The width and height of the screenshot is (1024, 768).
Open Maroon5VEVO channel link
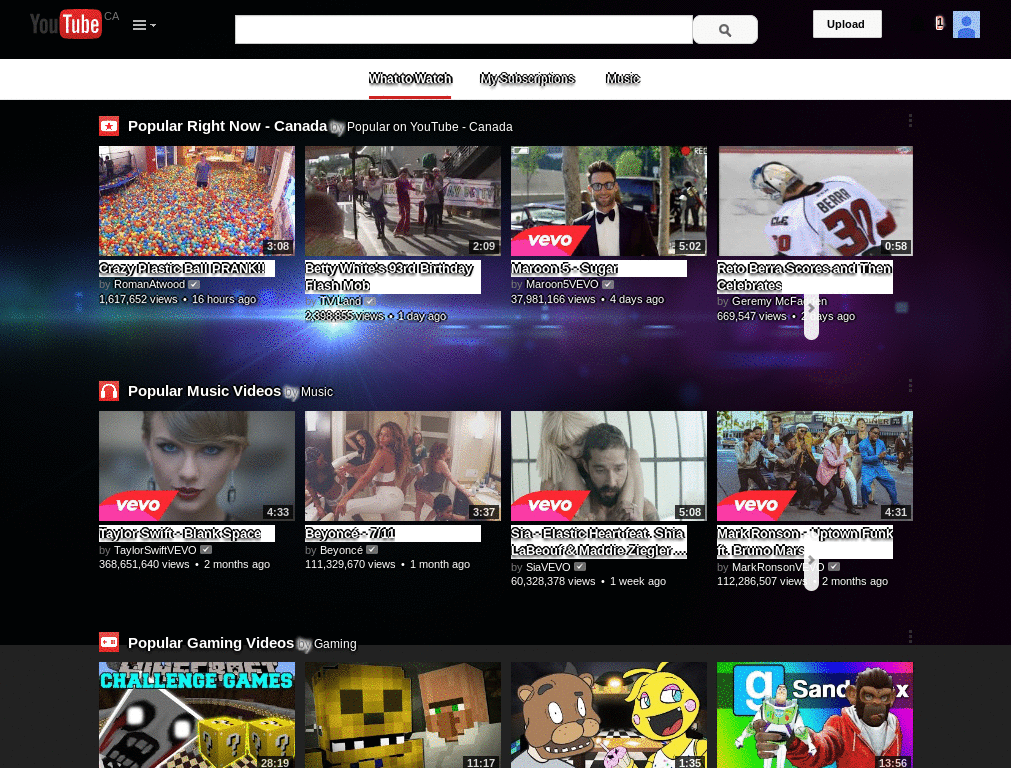click(562, 284)
